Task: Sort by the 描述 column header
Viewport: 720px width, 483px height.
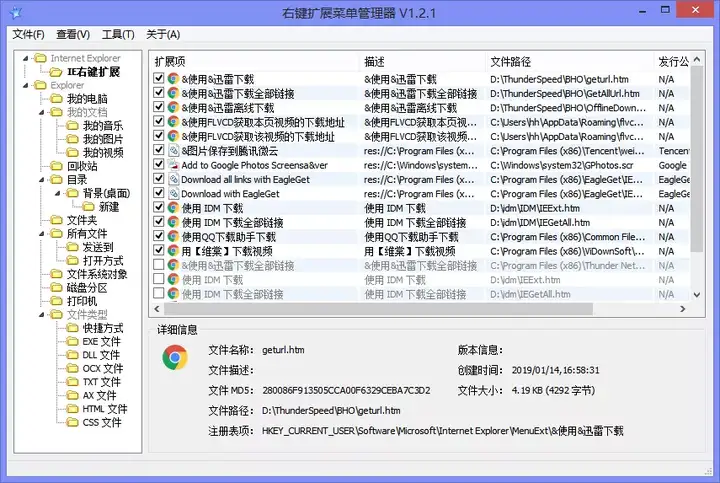Action: pyautogui.click(x=422, y=62)
